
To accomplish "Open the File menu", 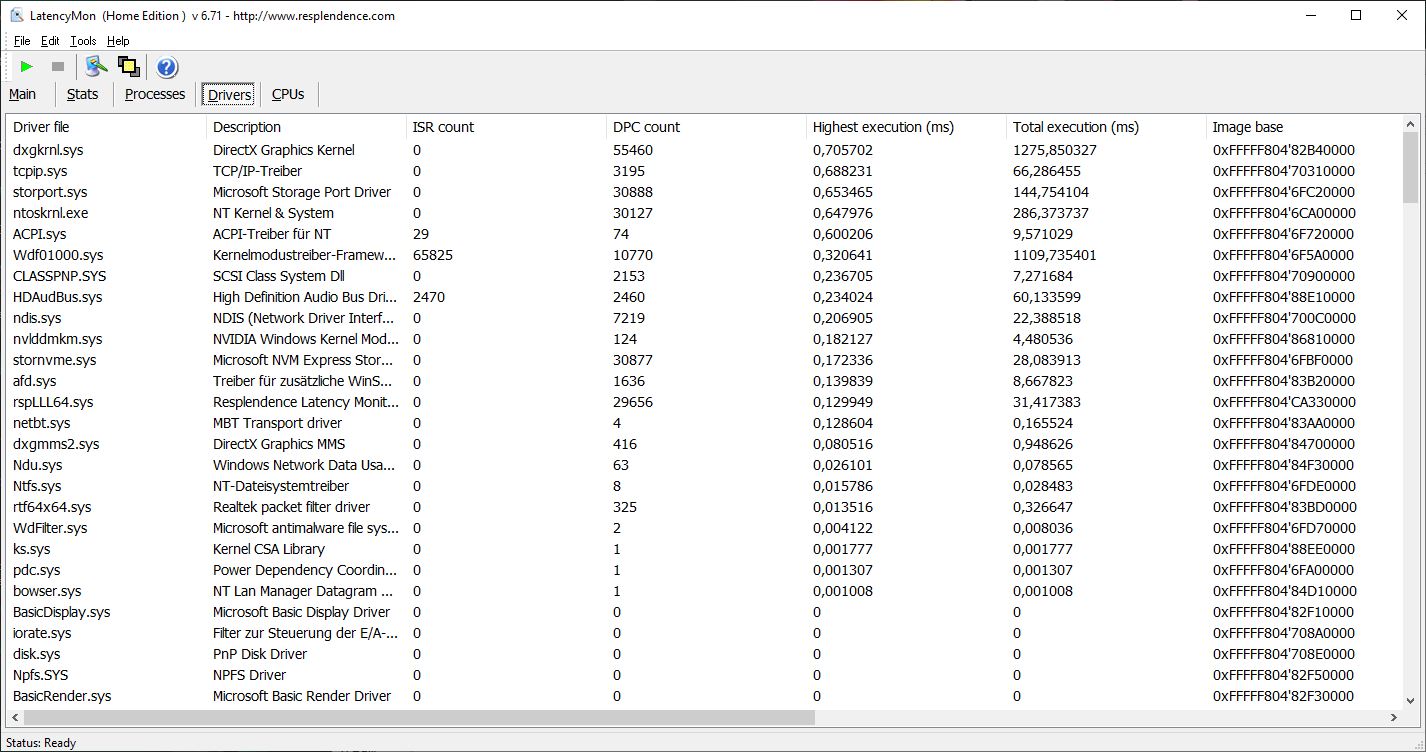I will pyautogui.click(x=22, y=41).
